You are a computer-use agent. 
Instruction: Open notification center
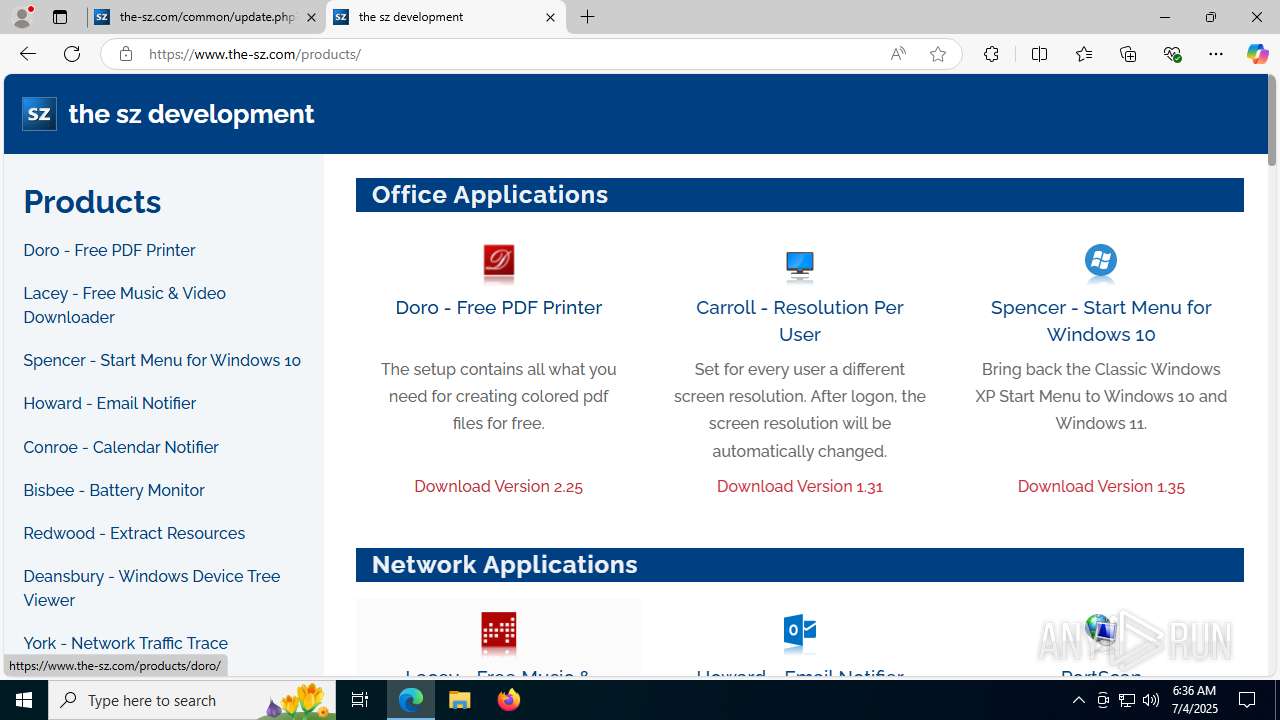1248,700
